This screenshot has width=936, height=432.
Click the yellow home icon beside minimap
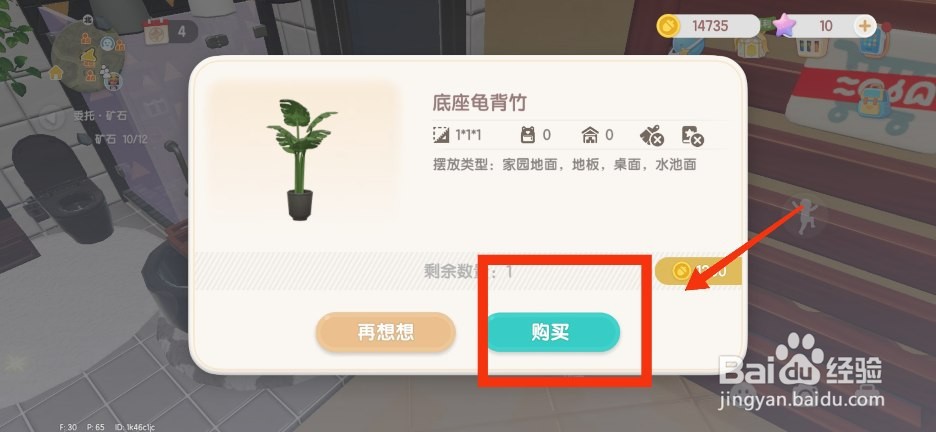tap(56, 73)
